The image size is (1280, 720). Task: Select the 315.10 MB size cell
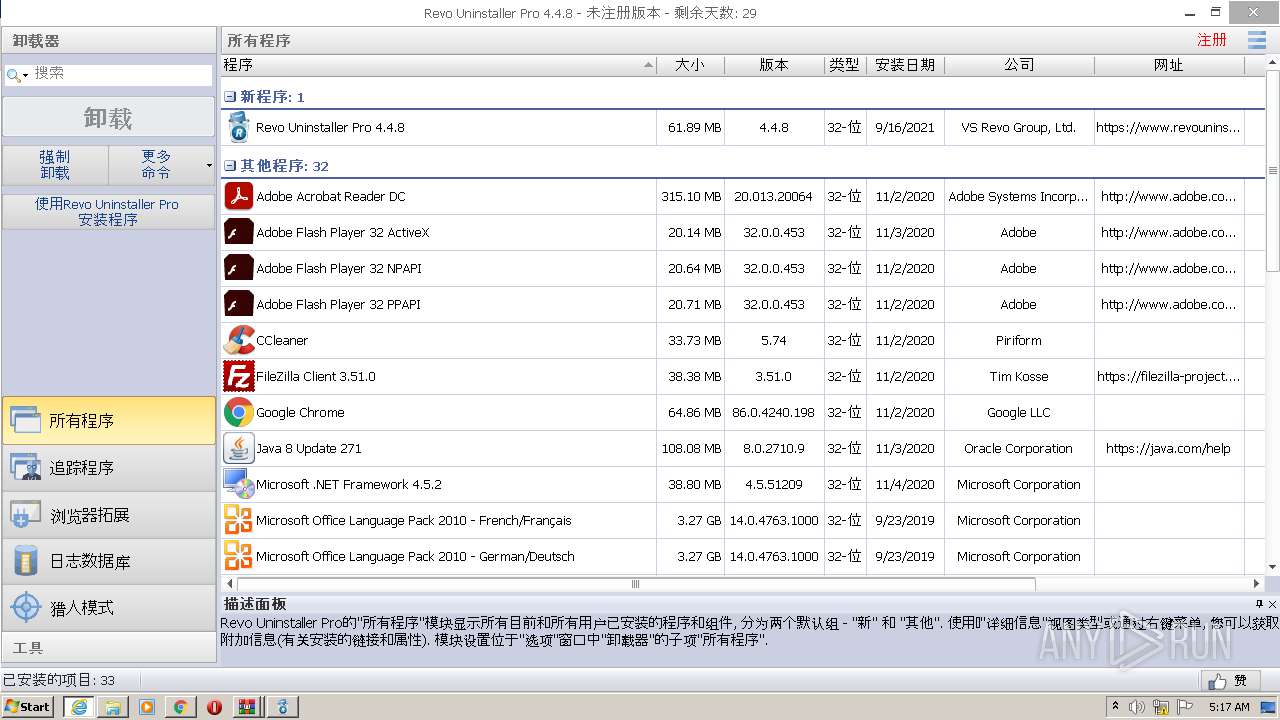coord(691,196)
